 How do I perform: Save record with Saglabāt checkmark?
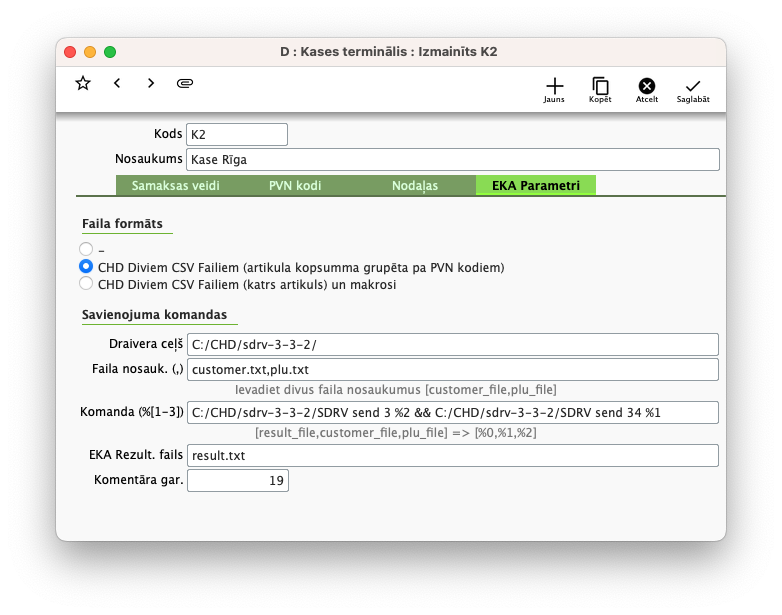(x=693, y=88)
